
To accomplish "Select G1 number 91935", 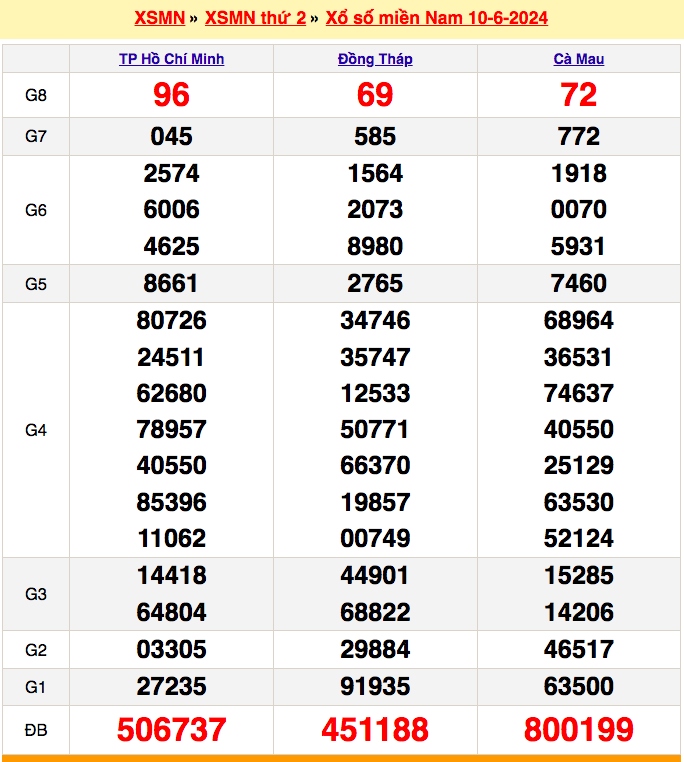I will (x=375, y=687).
